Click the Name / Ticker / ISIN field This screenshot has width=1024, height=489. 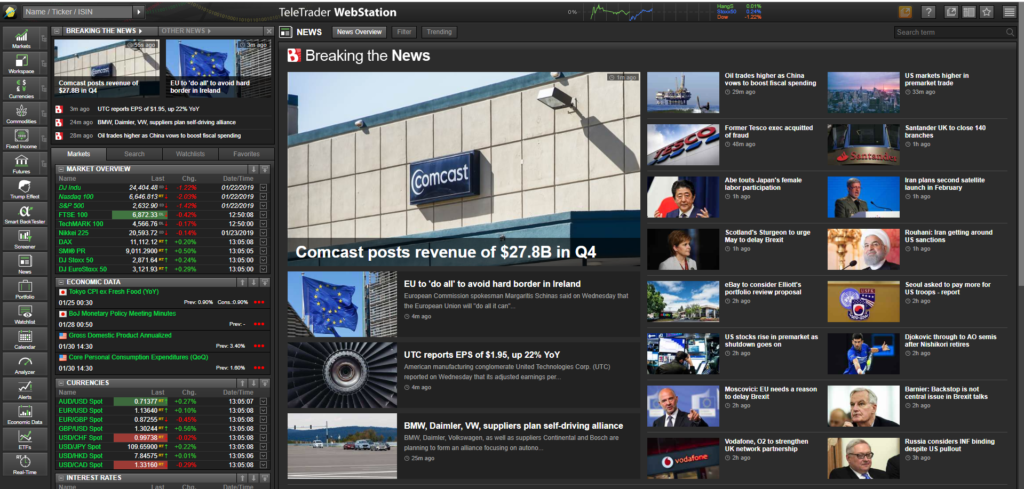(78, 12)
